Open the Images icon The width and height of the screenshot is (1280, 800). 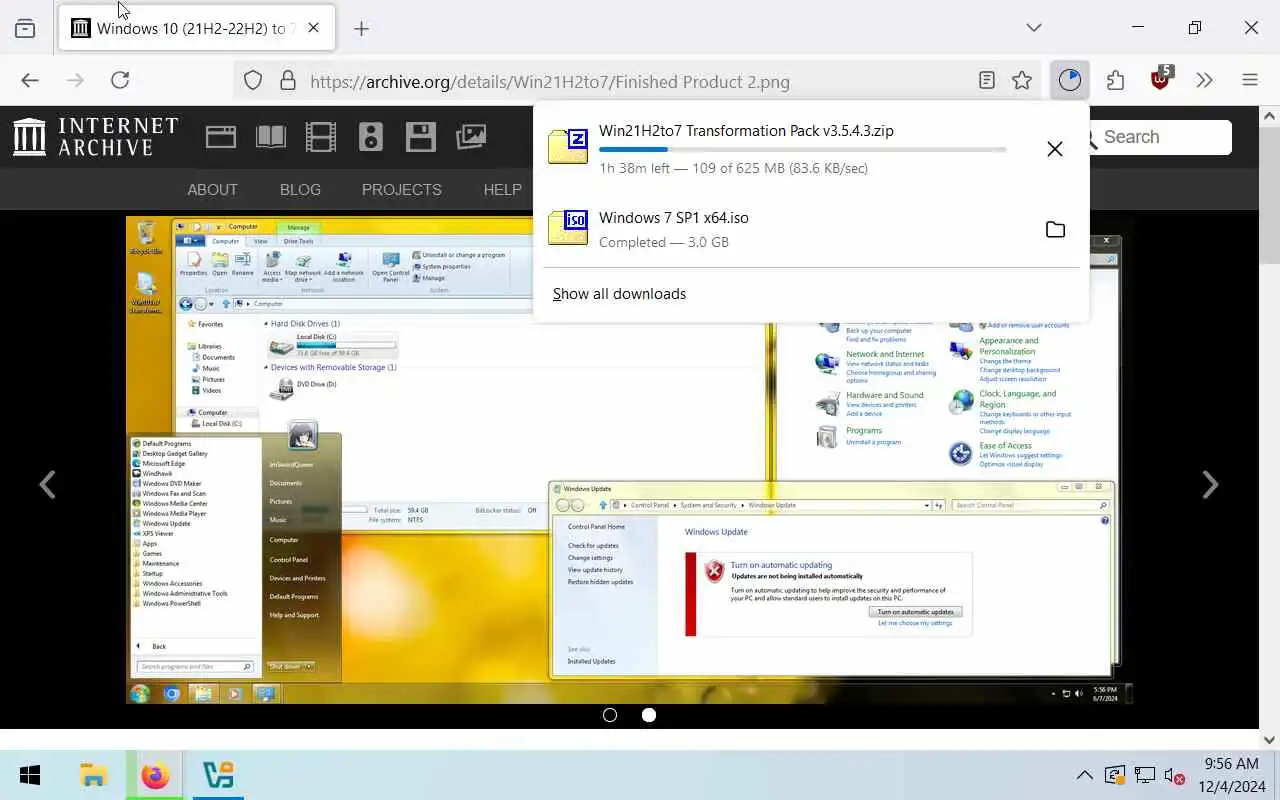471,137
